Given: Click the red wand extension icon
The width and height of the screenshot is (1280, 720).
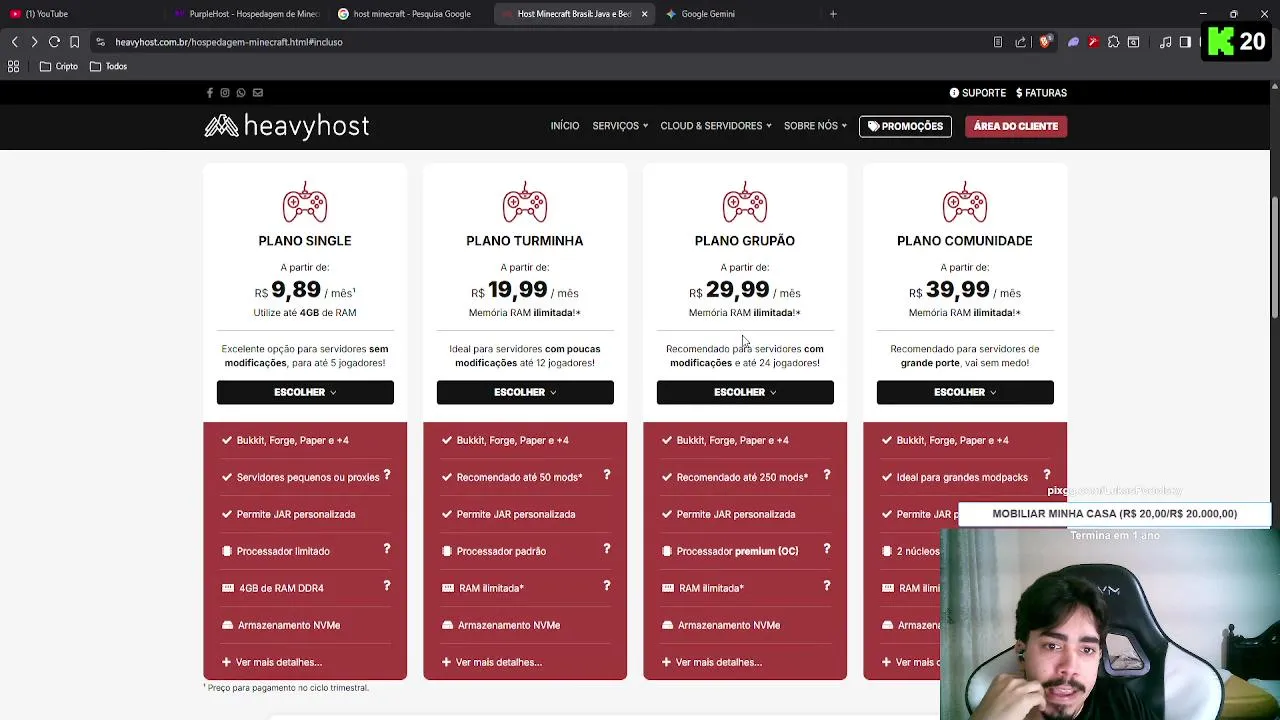Looking at the screenshot, I should tap(1093, 42).
